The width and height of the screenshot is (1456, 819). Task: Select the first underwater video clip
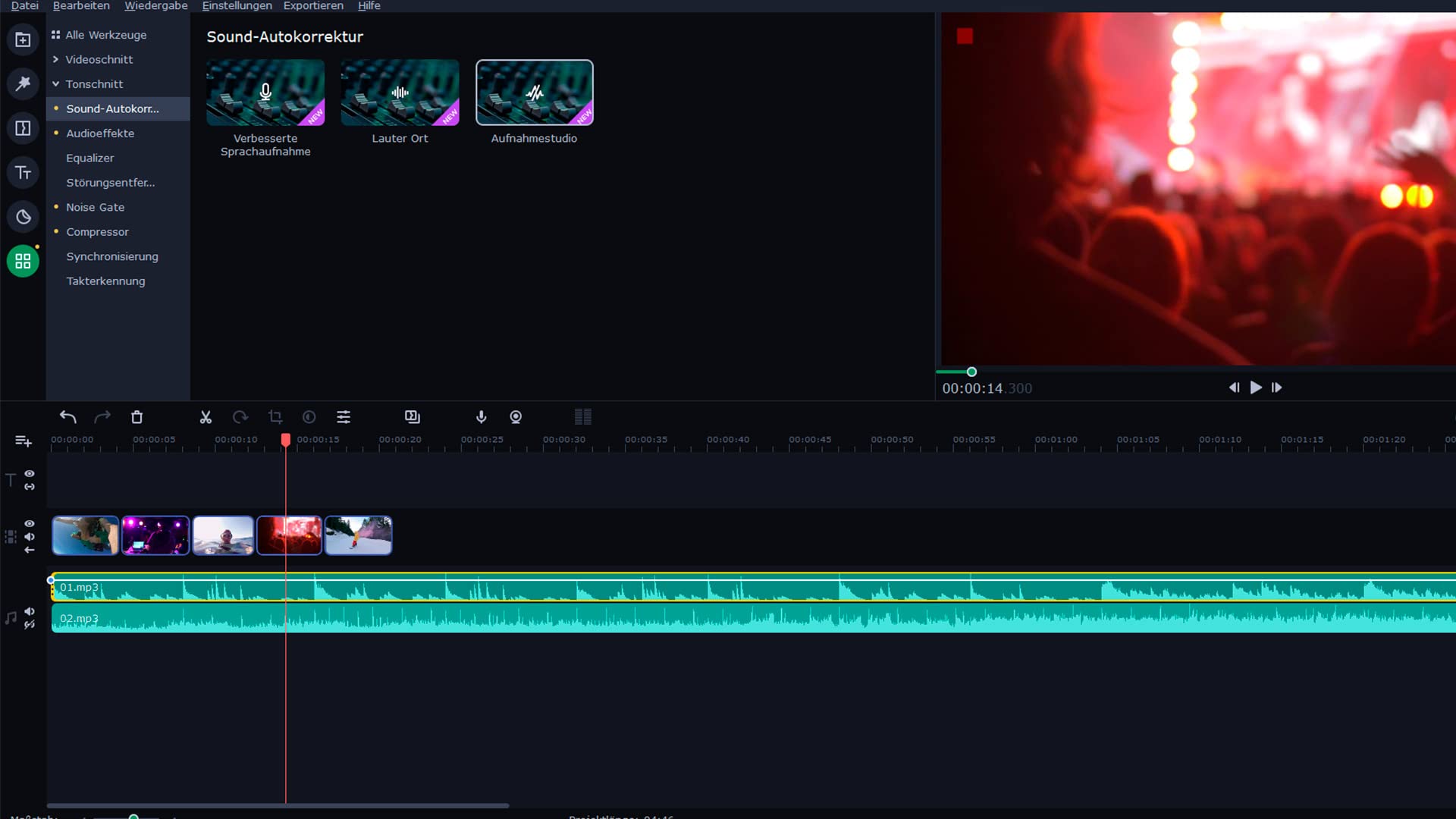tap(85, 535)
